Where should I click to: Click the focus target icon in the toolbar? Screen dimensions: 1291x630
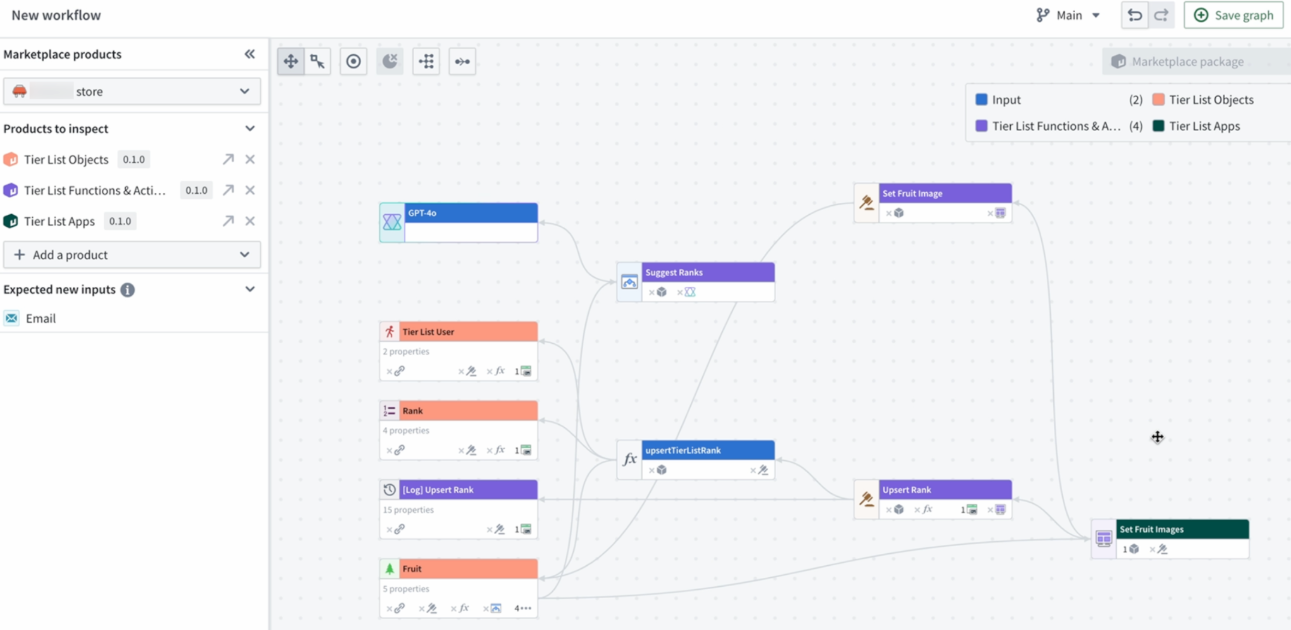(x=353, y=60)
